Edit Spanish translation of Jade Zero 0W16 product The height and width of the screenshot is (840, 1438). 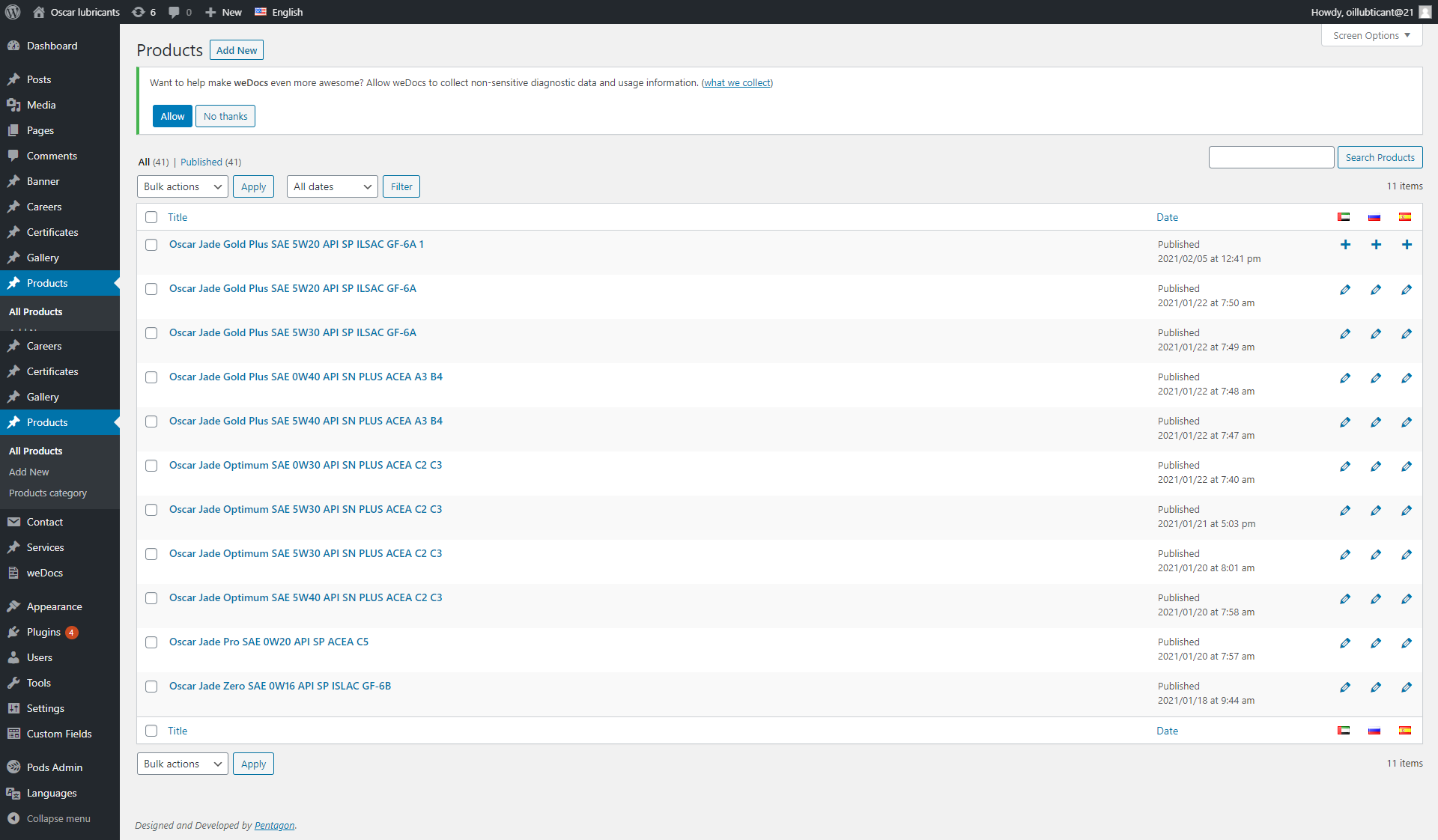[x=1407, y=687]
